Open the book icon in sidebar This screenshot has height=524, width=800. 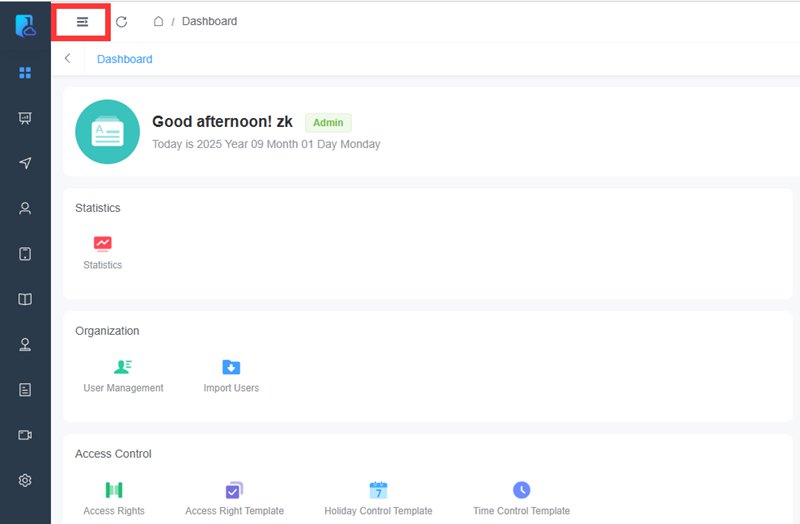(25, 299)
